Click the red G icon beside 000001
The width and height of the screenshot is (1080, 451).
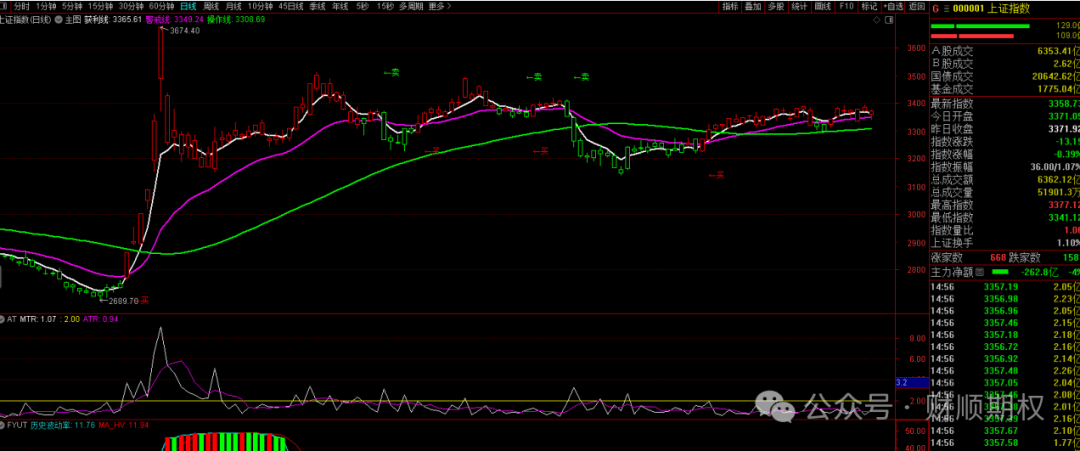pyautogui.click(x=935, y=9)
